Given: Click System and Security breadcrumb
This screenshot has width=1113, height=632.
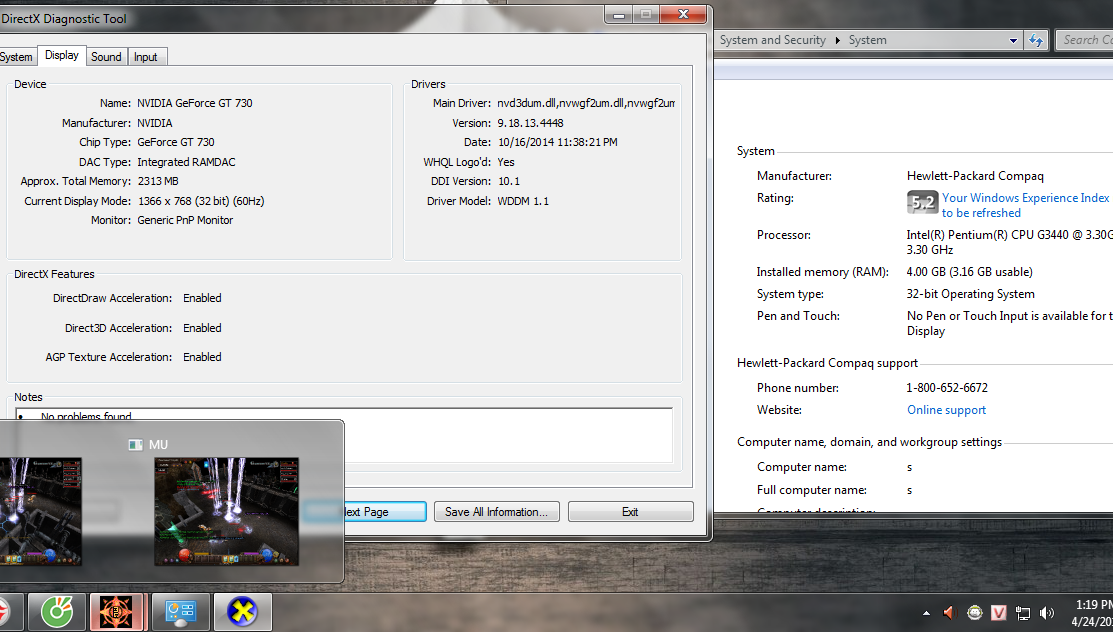Looking at the screenshot, I should [772, 40].
